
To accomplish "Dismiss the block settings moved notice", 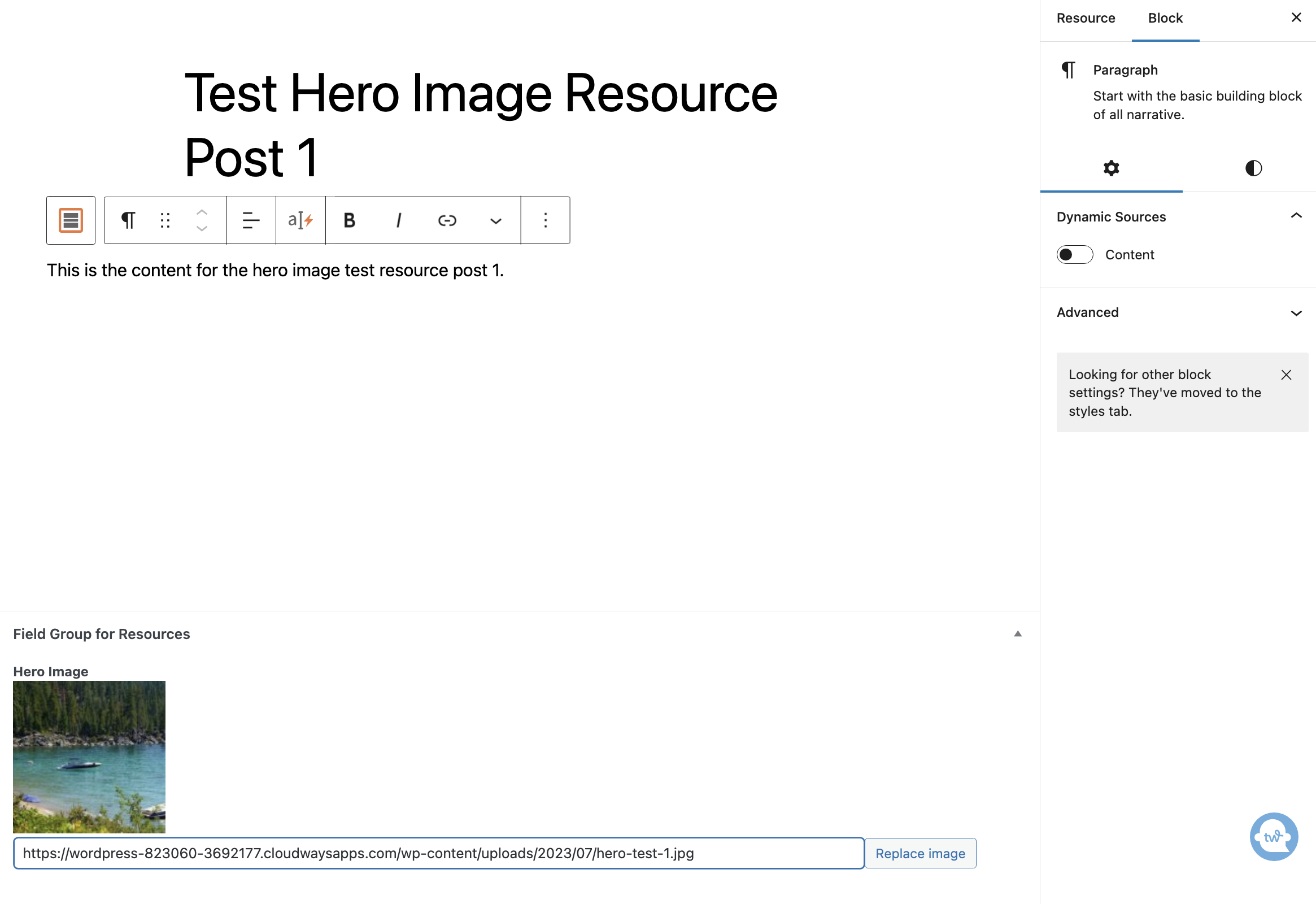I will coord(1286,375).
